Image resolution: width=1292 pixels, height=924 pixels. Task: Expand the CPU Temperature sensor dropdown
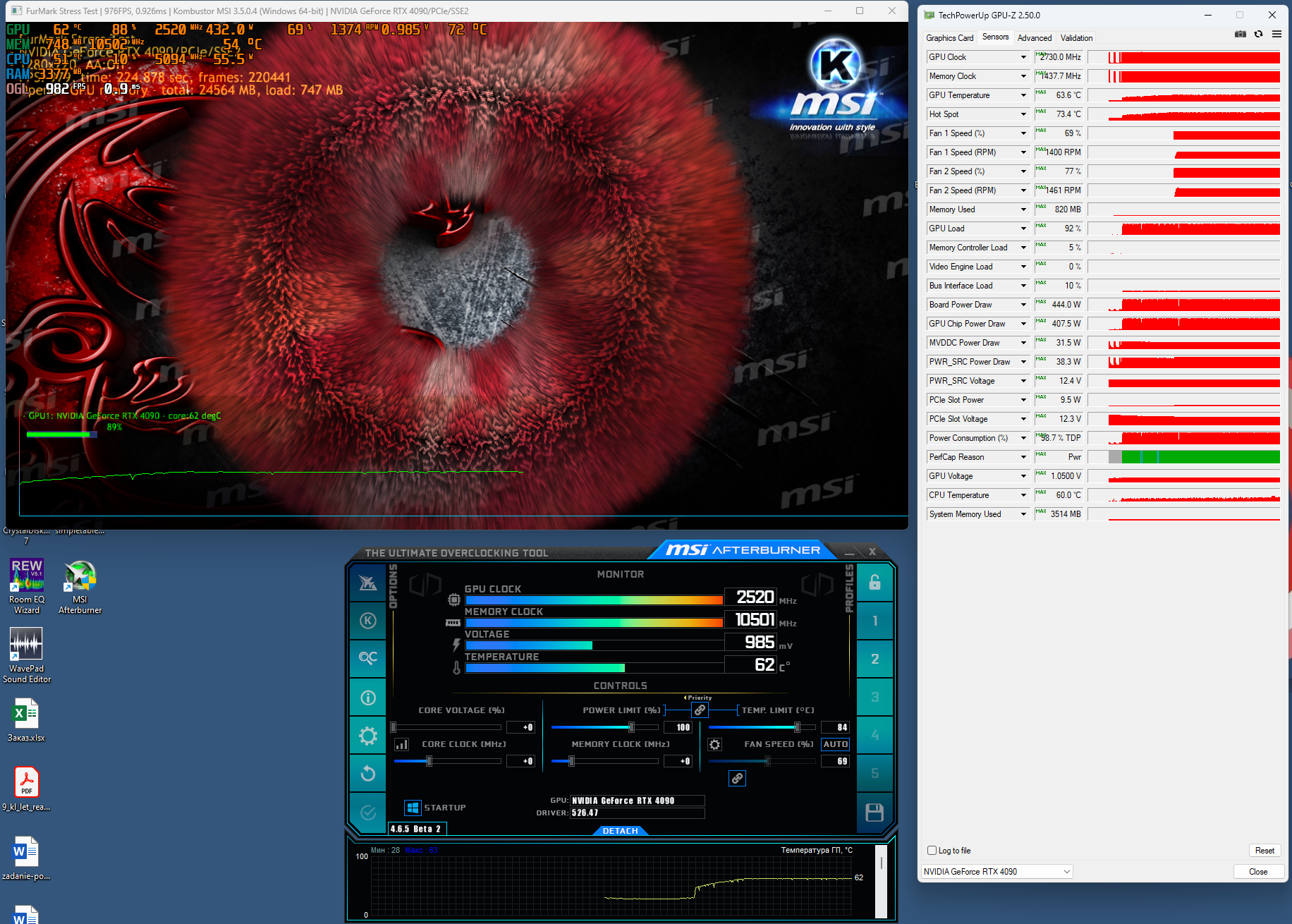[x=1023, y=495]
